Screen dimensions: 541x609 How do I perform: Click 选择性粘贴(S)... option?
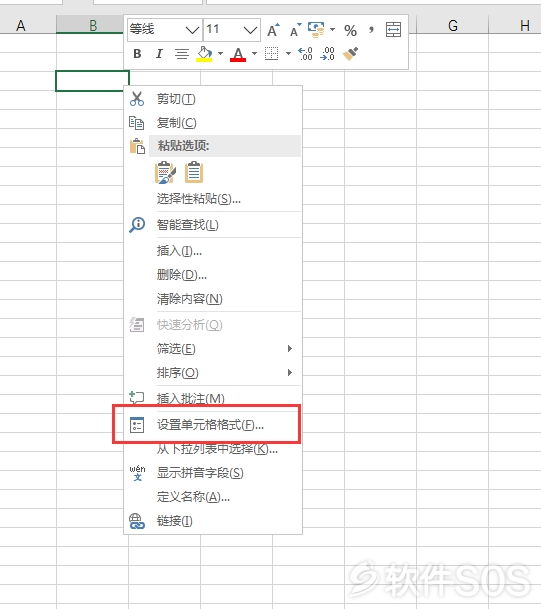(x=213, y=199)
